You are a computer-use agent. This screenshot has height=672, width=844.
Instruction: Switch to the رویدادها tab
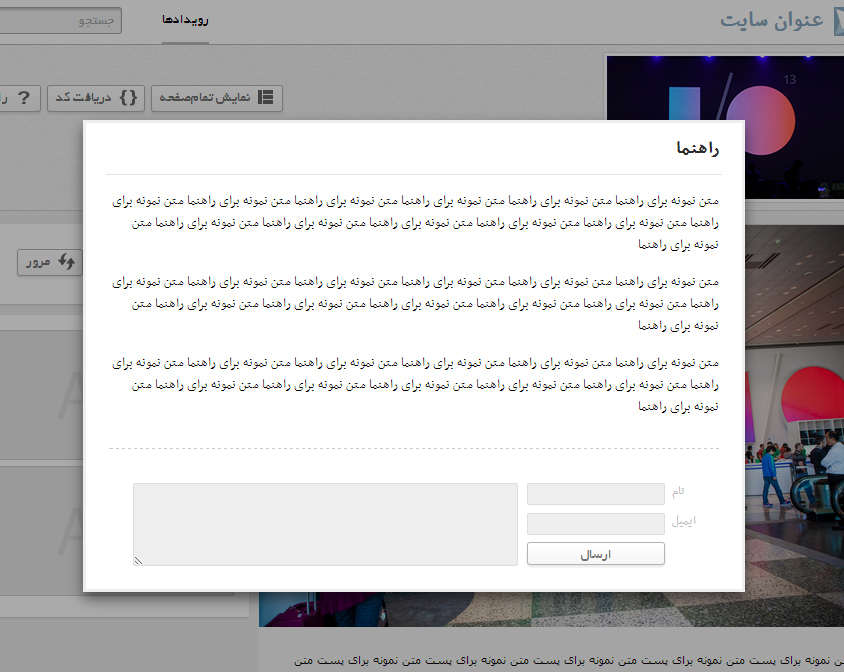[185, 19]
